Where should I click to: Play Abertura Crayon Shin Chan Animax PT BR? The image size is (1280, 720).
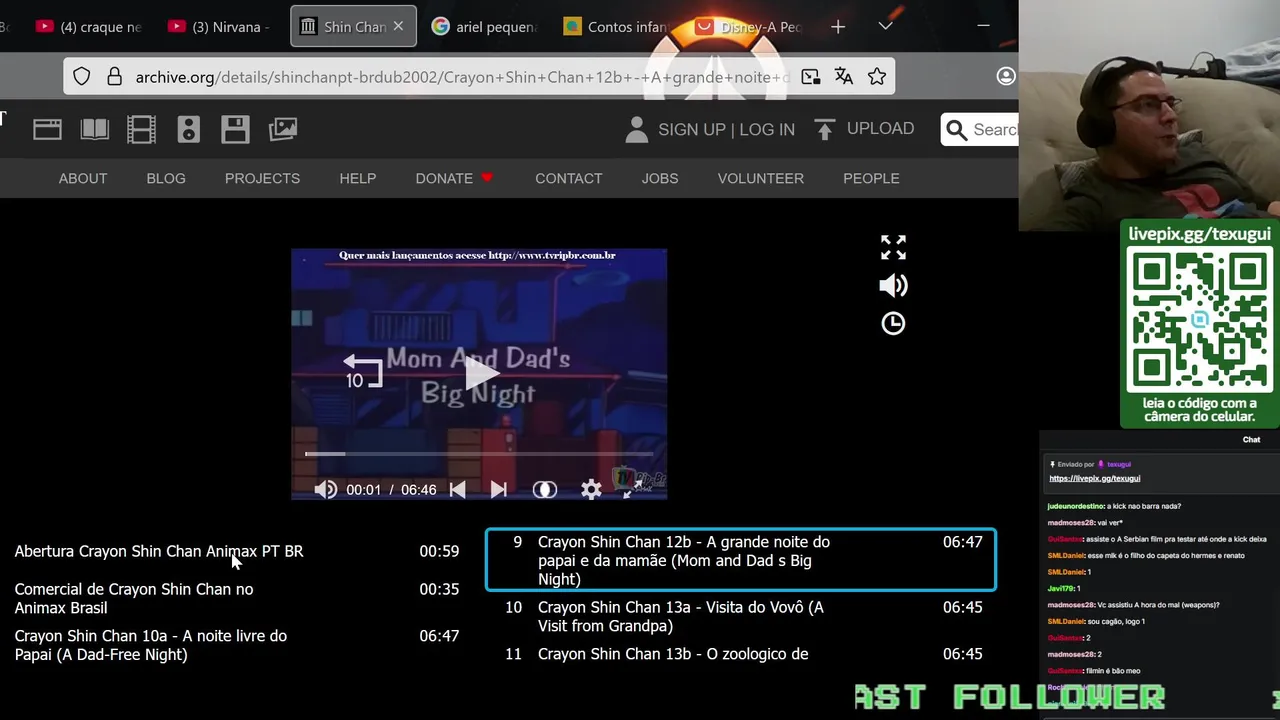tap(237, 551)
